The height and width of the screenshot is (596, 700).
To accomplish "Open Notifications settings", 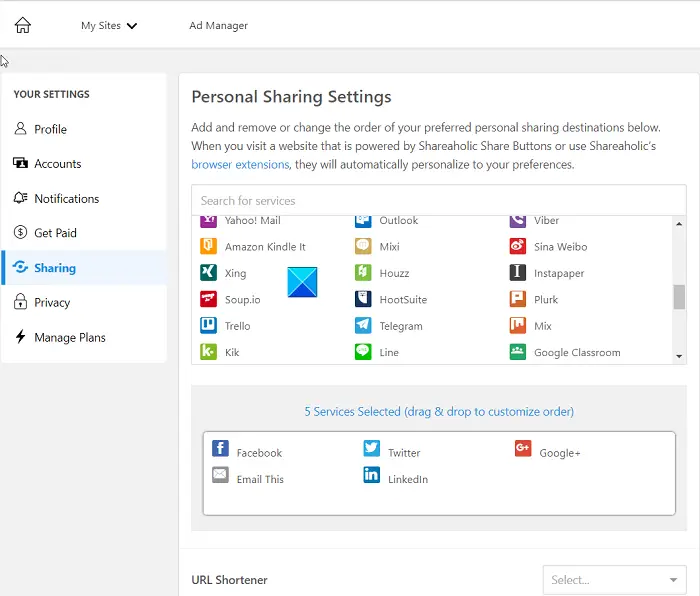I will click(84, 199).
